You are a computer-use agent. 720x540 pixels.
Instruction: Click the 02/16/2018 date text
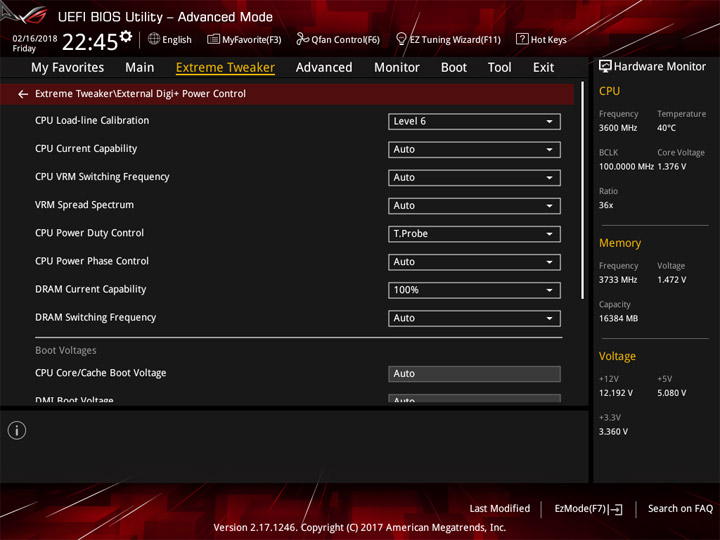[x=34, y=39]
